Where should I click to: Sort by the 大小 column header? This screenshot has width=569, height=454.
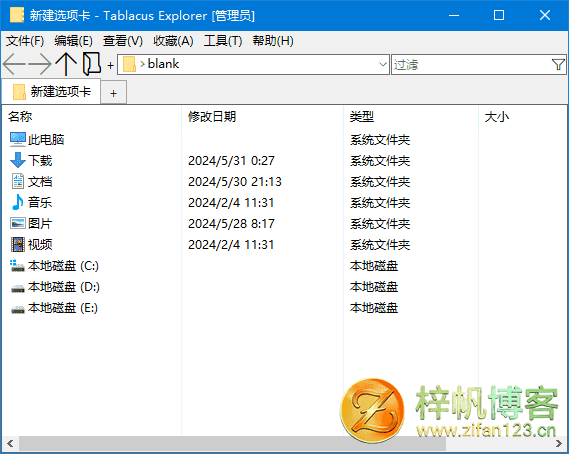click(497, 116)
